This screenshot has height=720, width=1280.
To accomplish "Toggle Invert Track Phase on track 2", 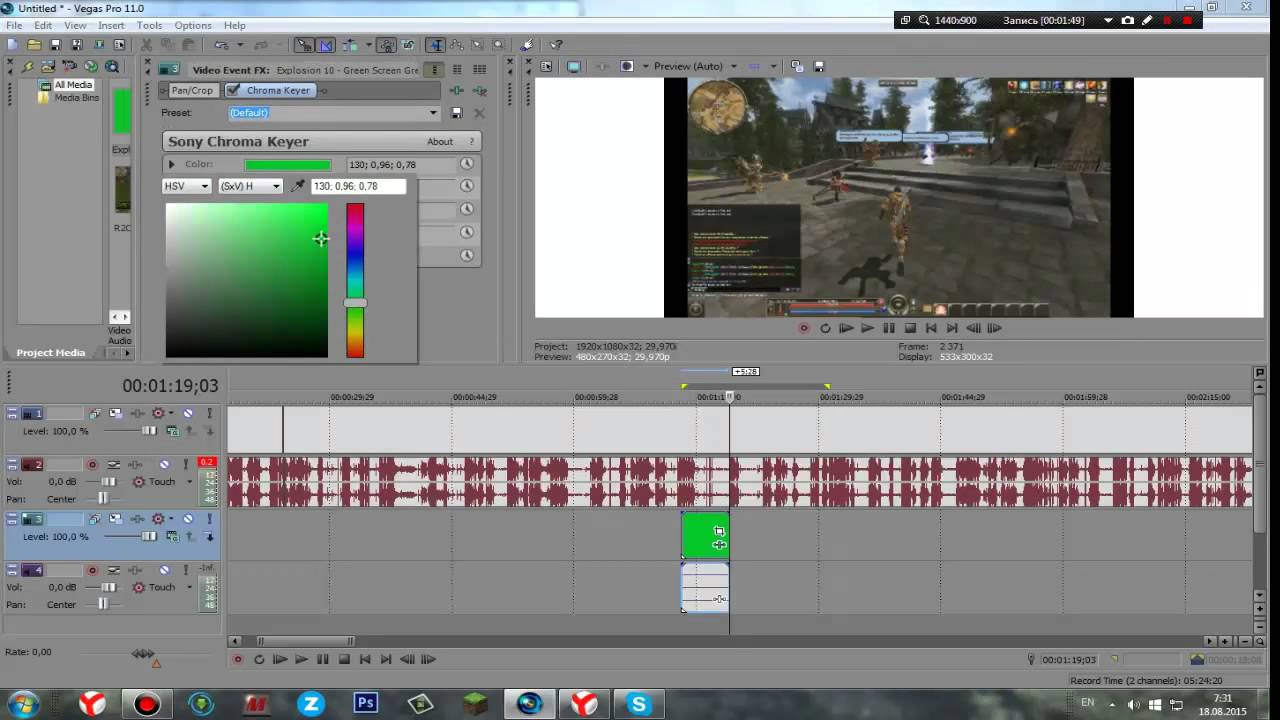I will click(114, 465).
